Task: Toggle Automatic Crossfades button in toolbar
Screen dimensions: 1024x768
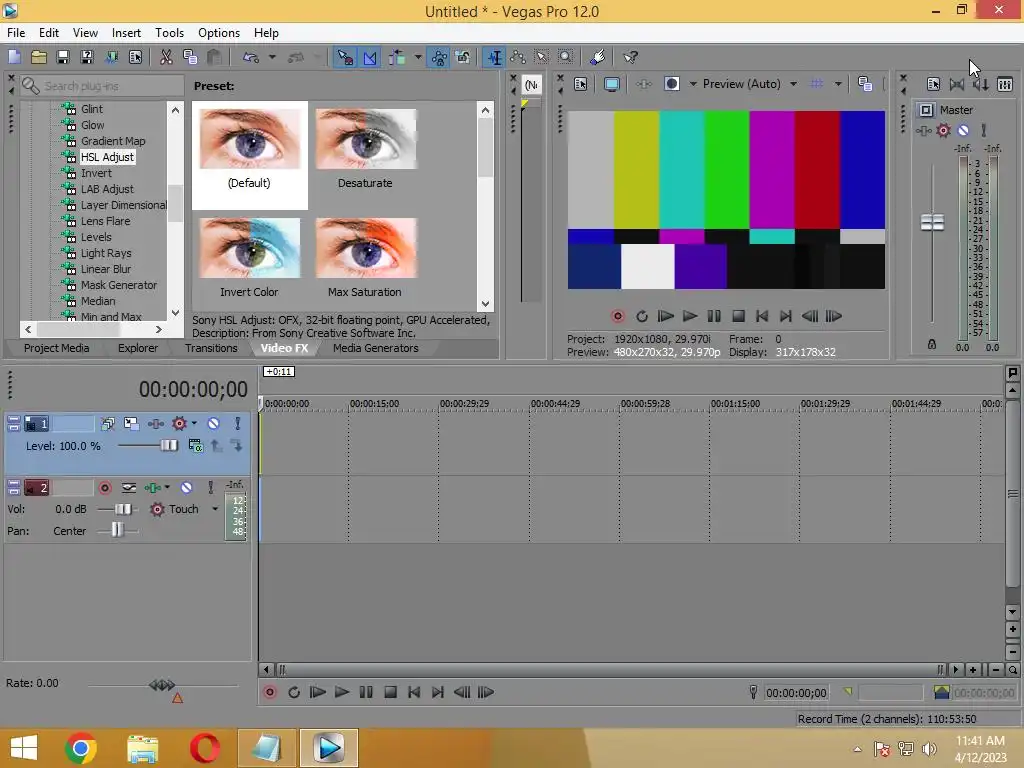Action: [x=370, y=57]
